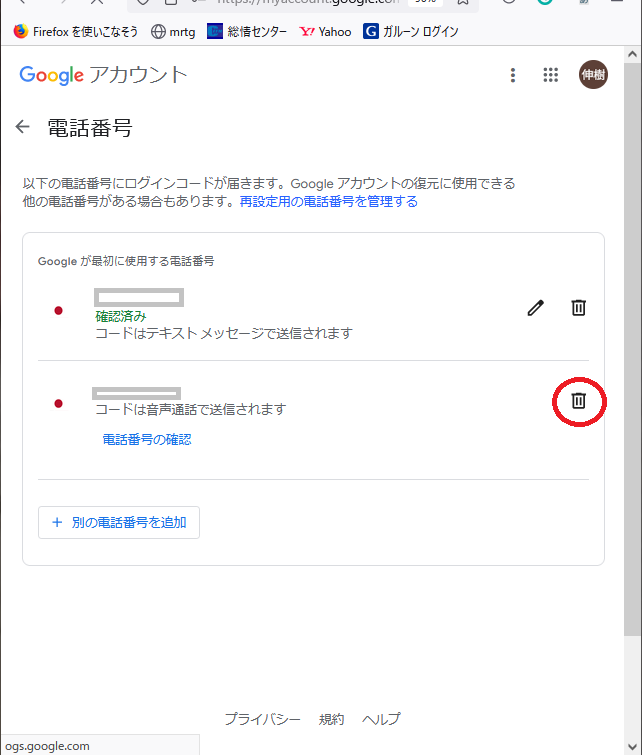Click the scrollbar down arrow

point(632,746)
